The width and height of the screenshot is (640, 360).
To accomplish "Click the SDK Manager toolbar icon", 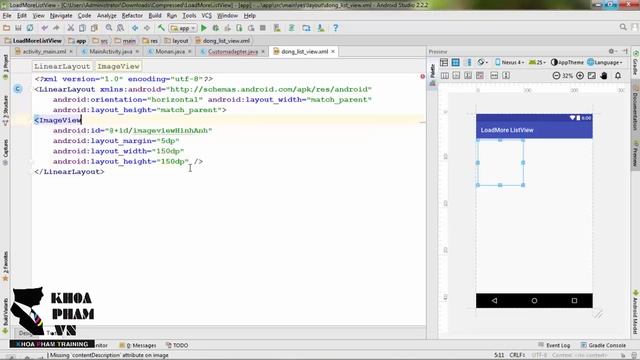I will (x=321, y=28).
